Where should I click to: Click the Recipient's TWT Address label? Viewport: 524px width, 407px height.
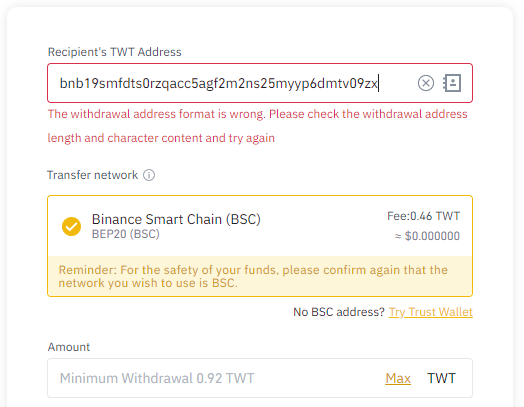(x=115, y=52)
